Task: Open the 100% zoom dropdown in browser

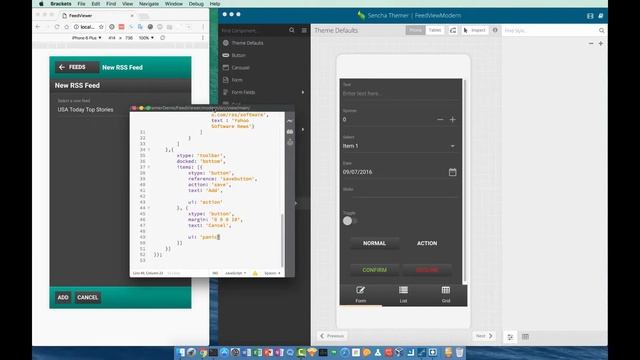Action: point(146,38)
